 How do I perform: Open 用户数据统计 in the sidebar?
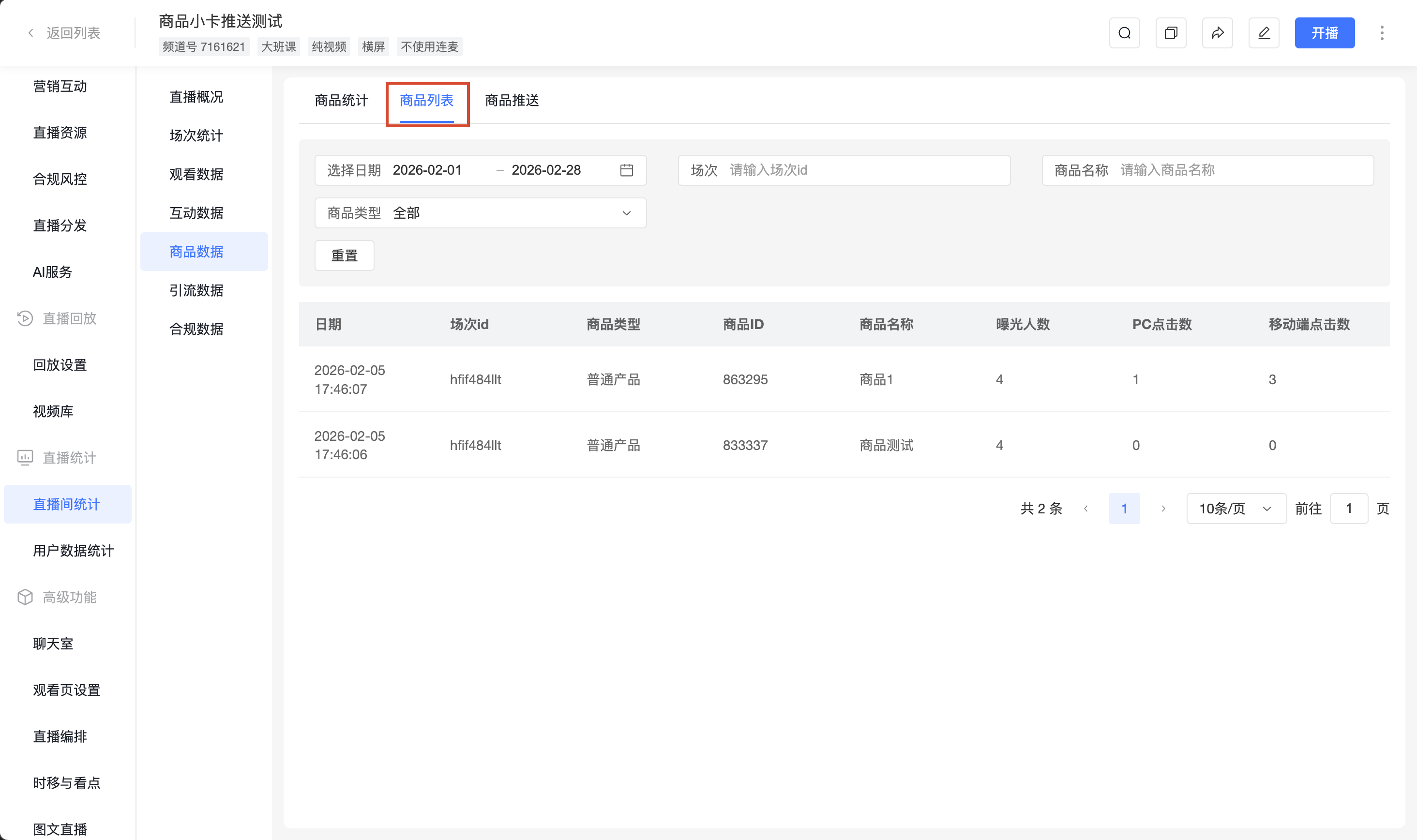tap(67, 550)
